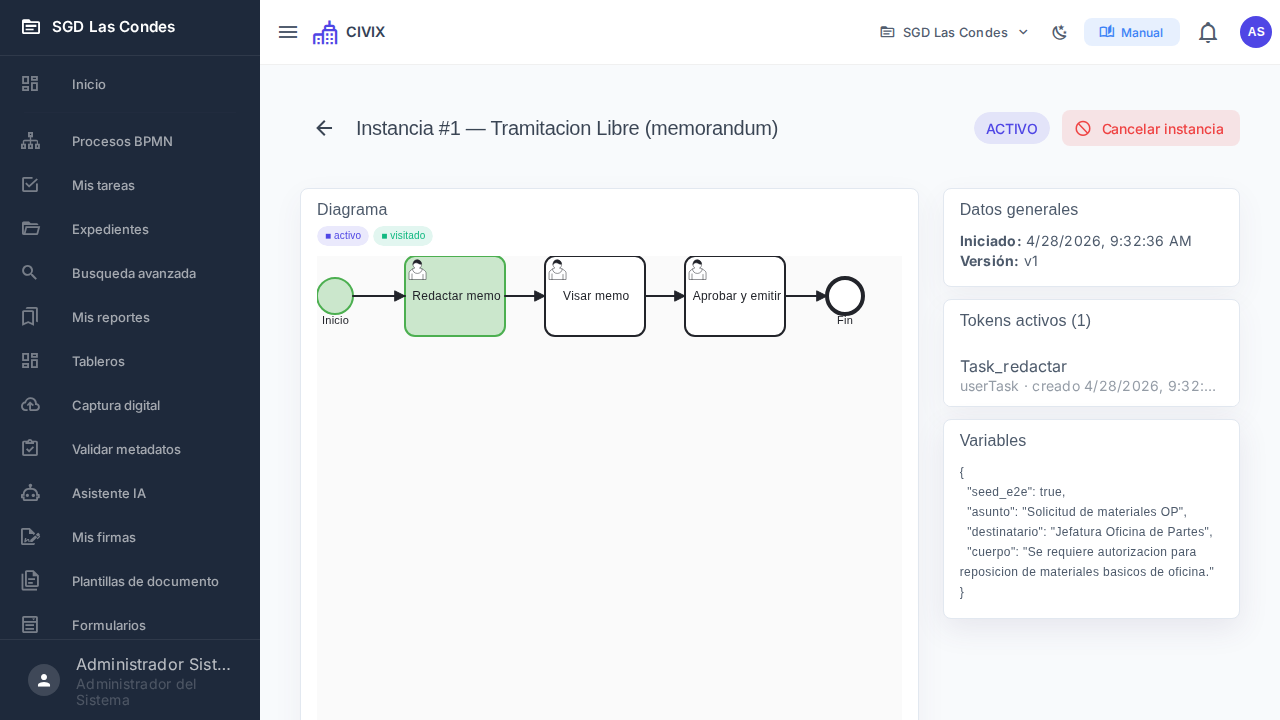Click the Formularios form icon

click(x=30, y=625)
